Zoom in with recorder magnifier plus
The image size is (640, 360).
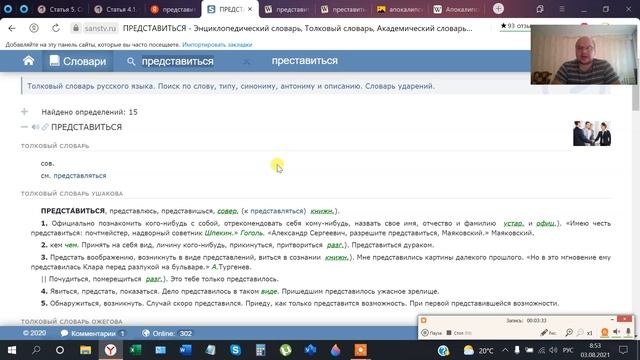click(569, 333)
